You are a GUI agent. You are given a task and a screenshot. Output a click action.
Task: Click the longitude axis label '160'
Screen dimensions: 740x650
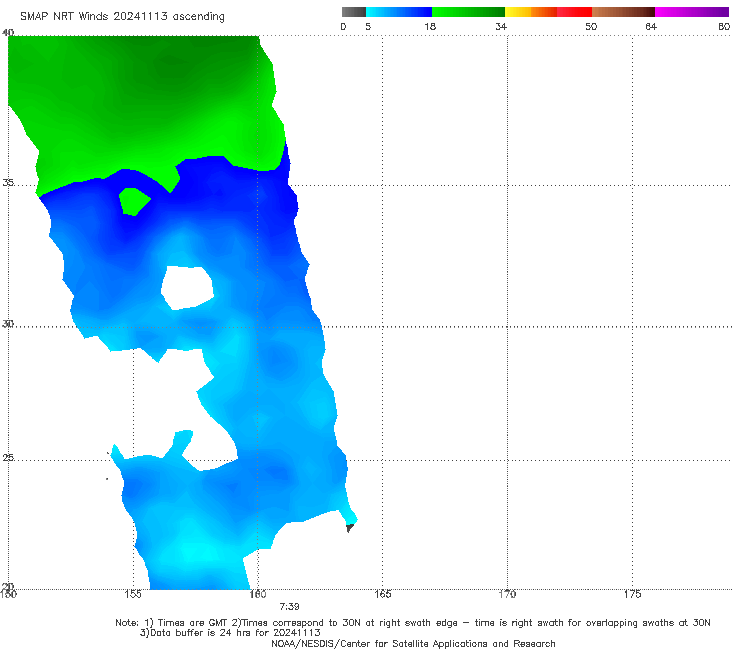[x=258, y=594]
